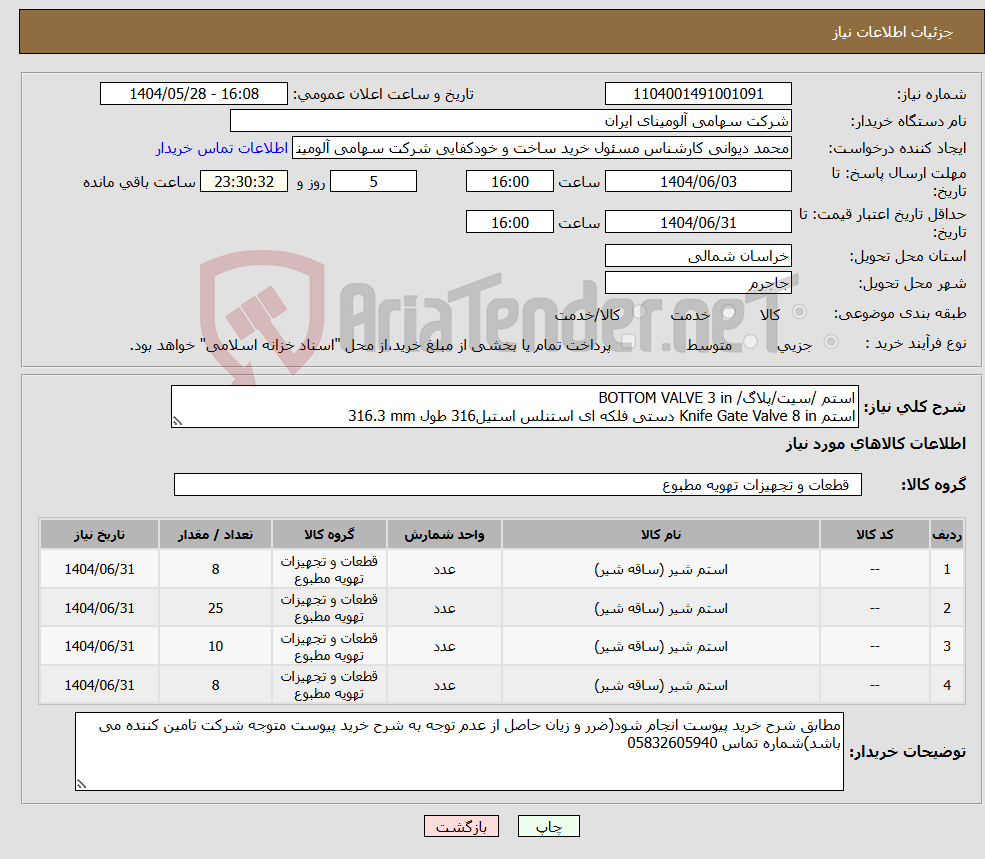Click the resize grip of buyer notes box

pos(81,784)
